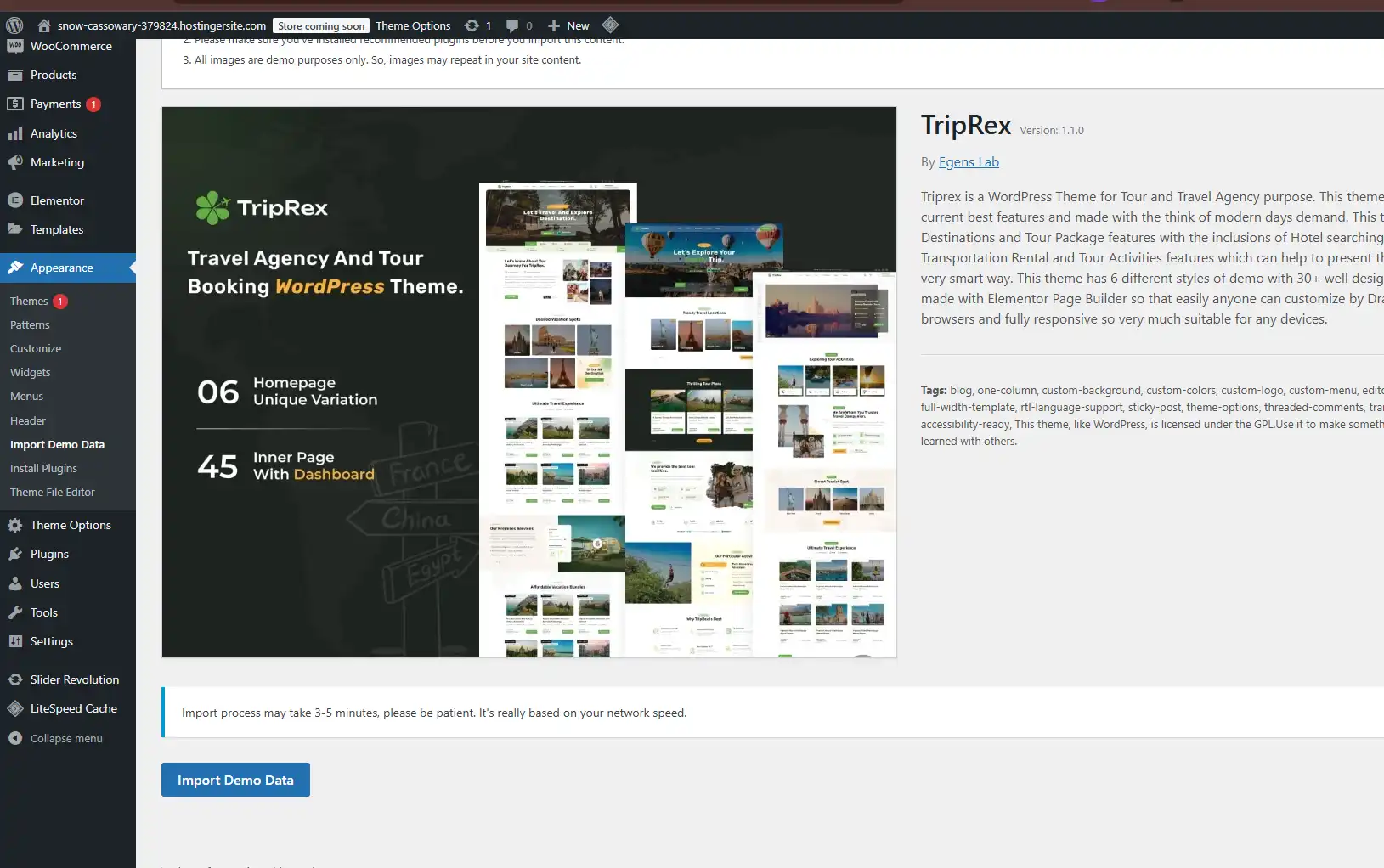Viewport: 1384px width, 868px height.
Task: Click the plus icon next to New
Action: (x=554, y=25)
